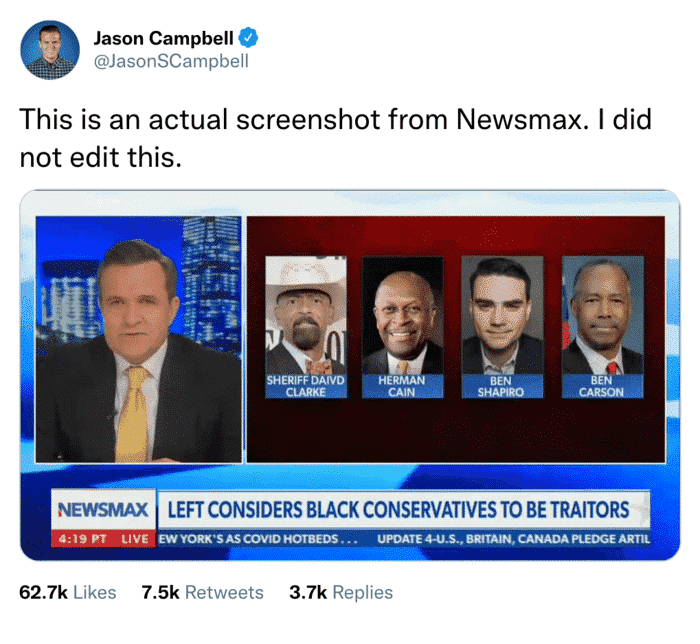Click the Ben Carson portrait
This screenshot has width=700, height=644.
603,315
